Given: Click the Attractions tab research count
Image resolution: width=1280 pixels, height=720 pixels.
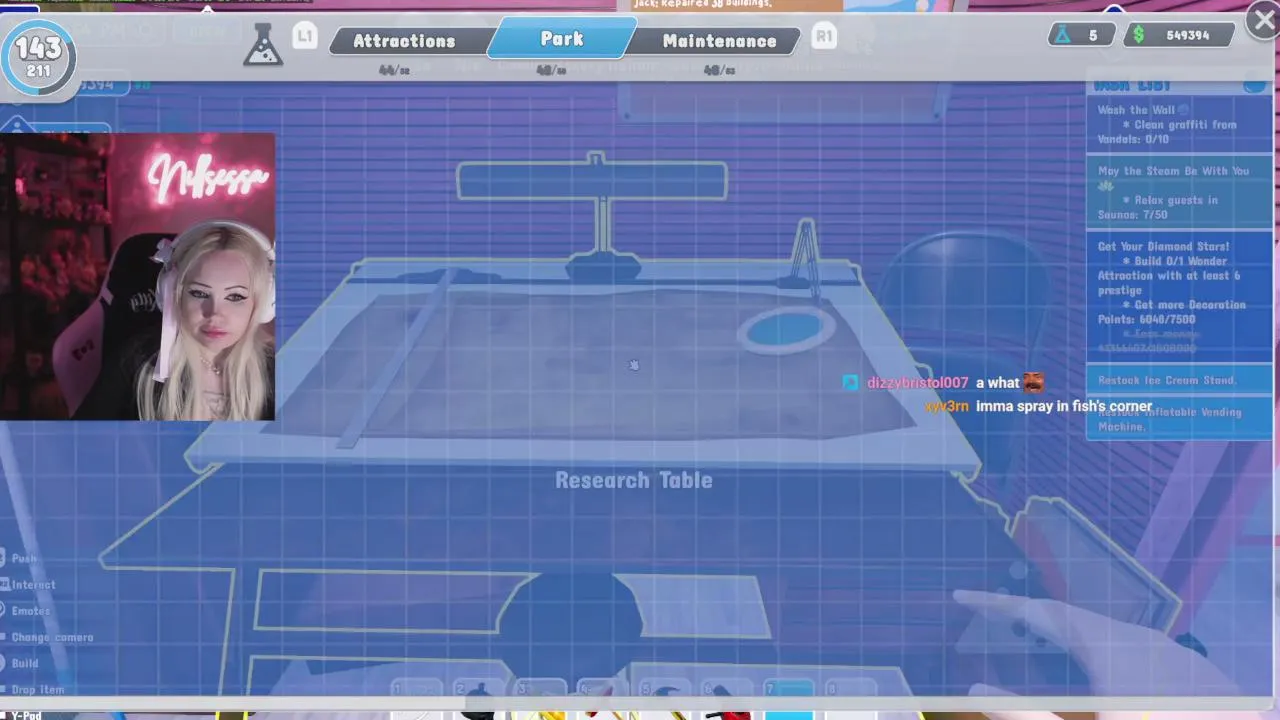Looking at the screenshot, I should [394, 70].
